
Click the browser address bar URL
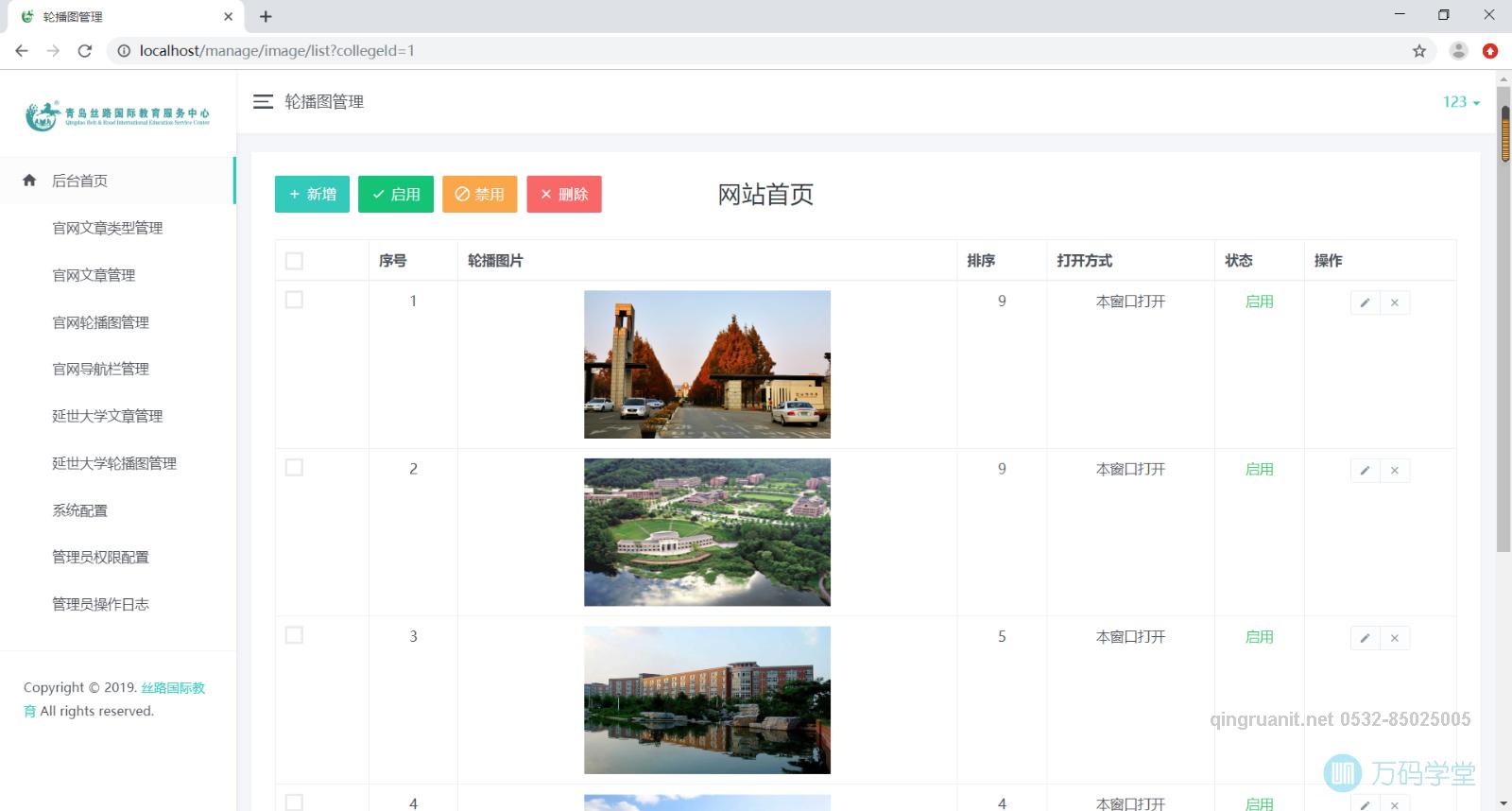(276, 51)
